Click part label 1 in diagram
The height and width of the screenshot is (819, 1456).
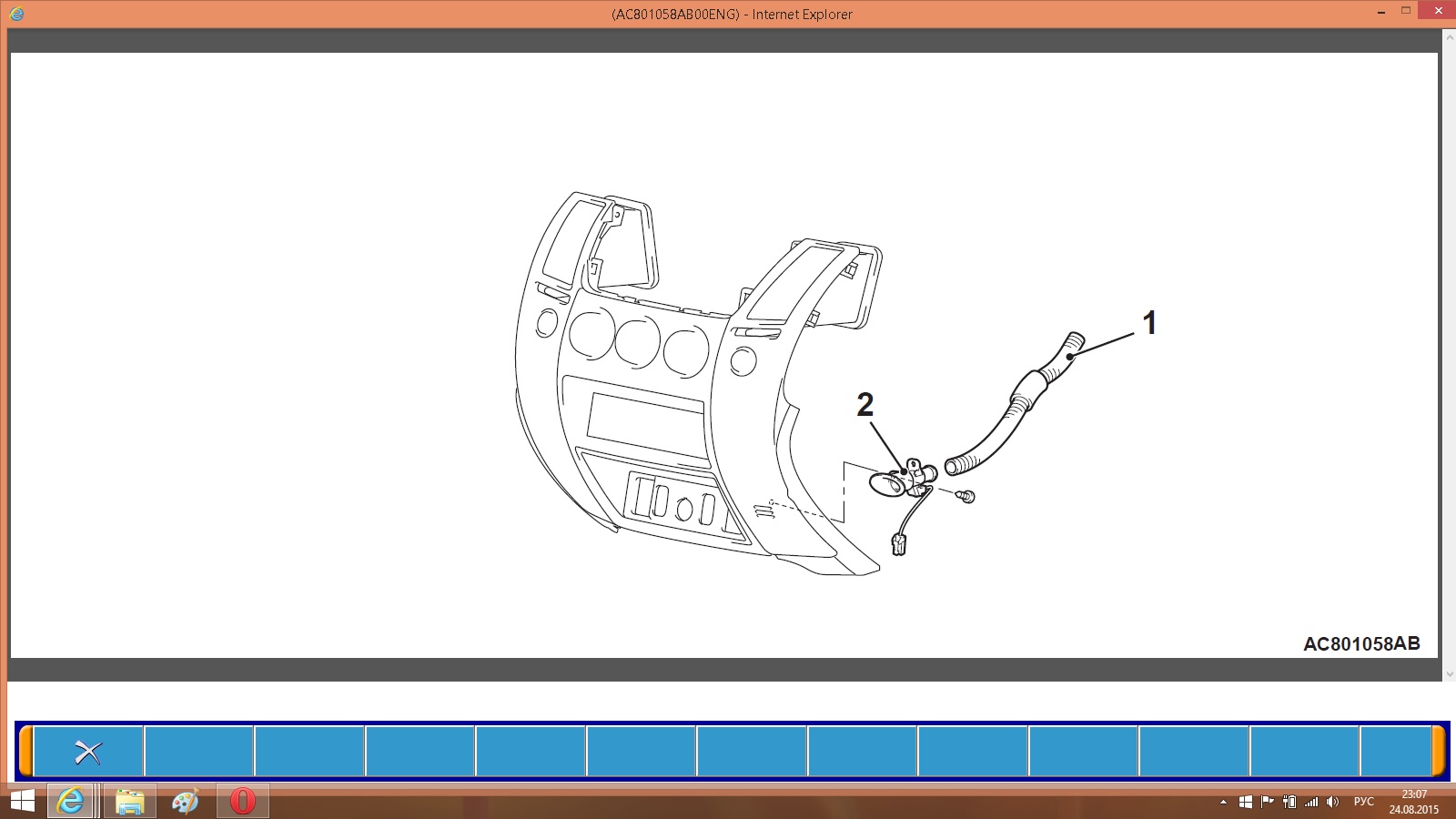[1149, 323]
